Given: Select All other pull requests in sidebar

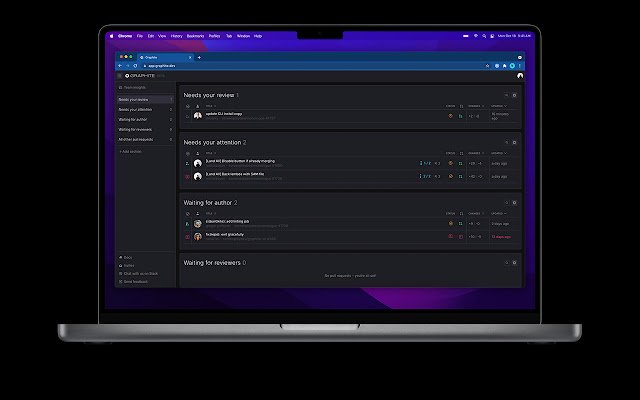Looking at the screenshot, I should click(145, 140).
